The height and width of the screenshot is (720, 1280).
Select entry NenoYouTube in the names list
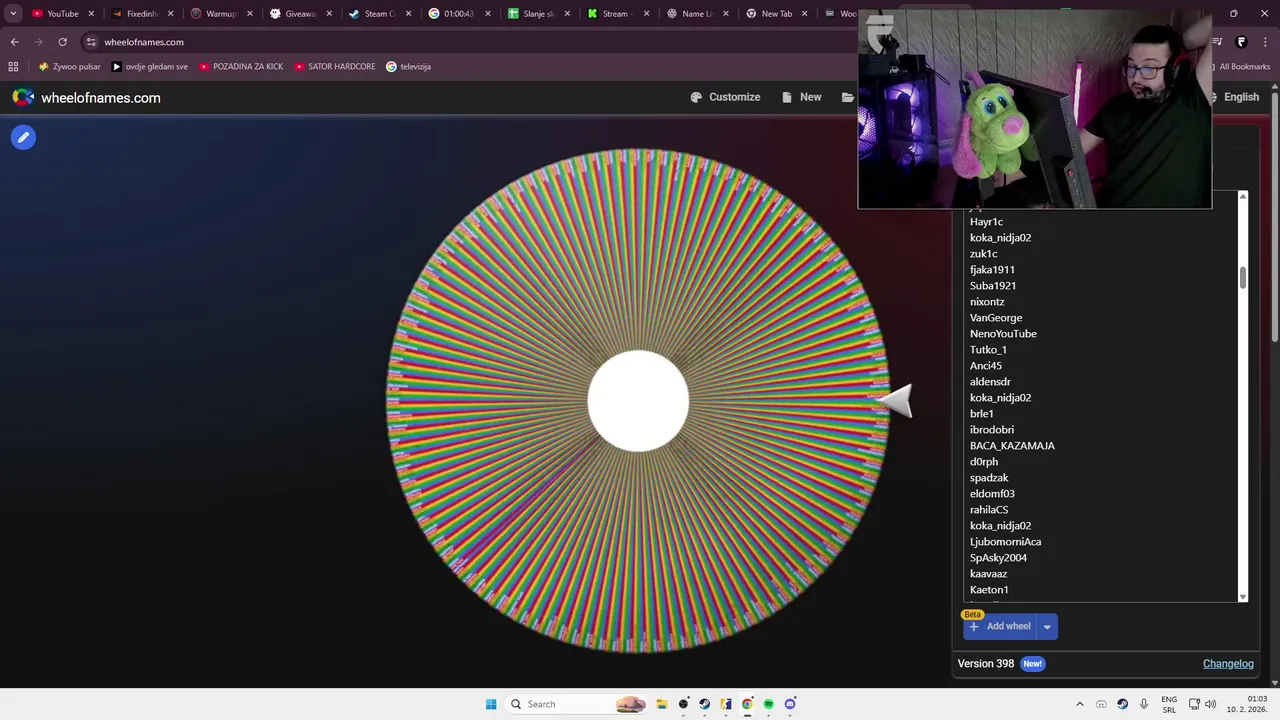1003,334
